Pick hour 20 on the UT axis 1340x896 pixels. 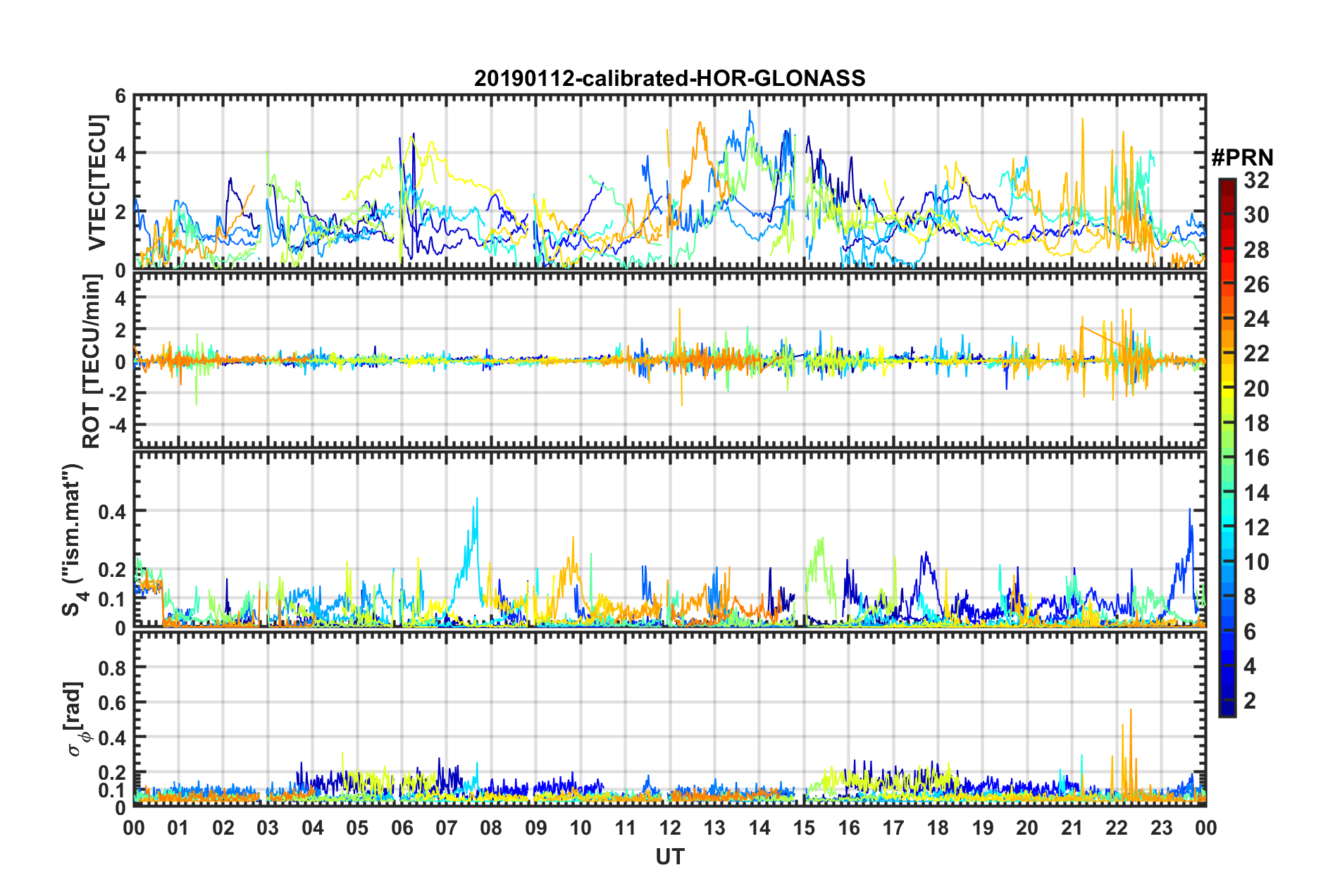coord(1027,828)
